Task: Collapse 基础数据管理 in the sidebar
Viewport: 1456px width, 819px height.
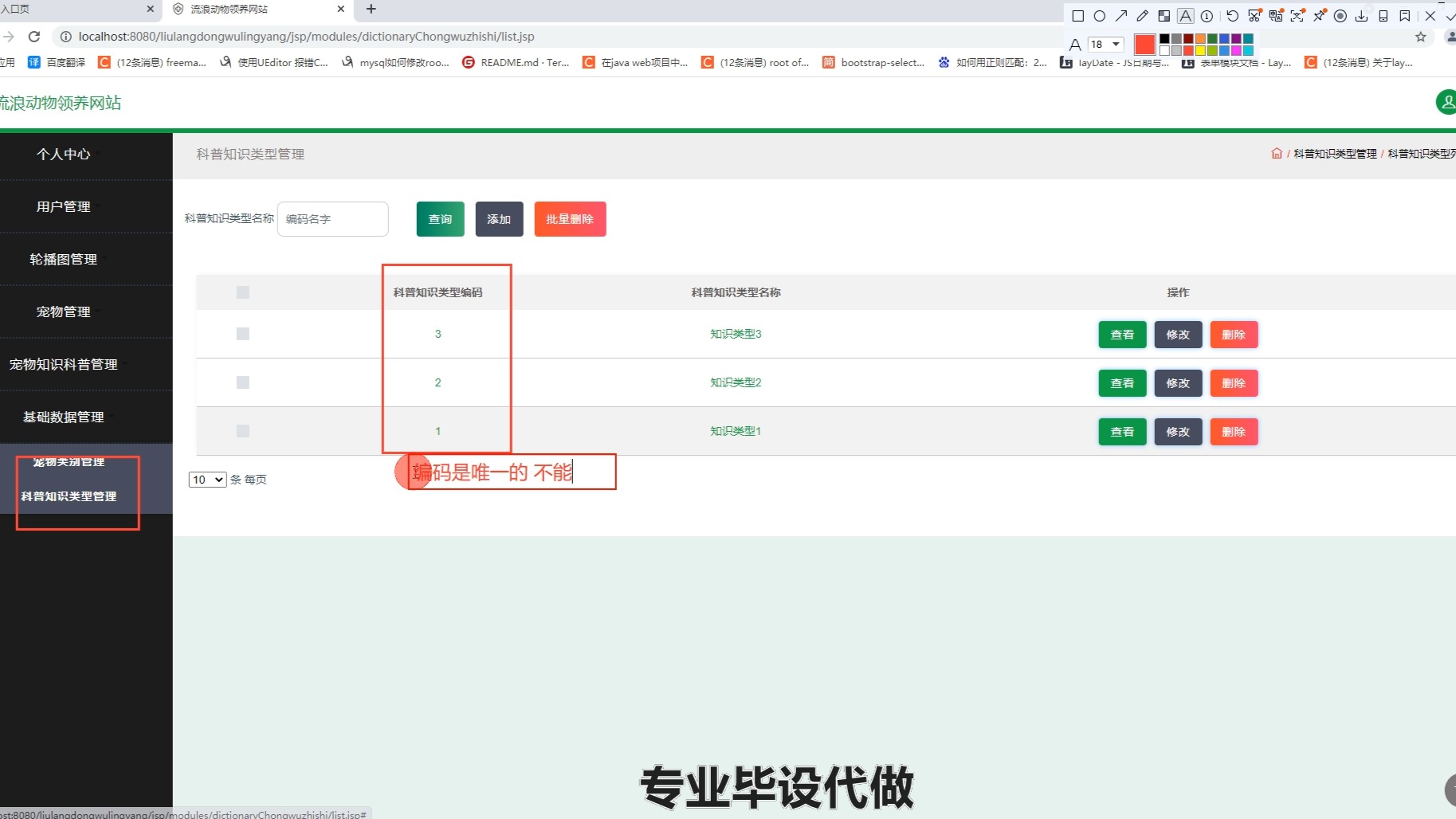Action: coord(64,417)
